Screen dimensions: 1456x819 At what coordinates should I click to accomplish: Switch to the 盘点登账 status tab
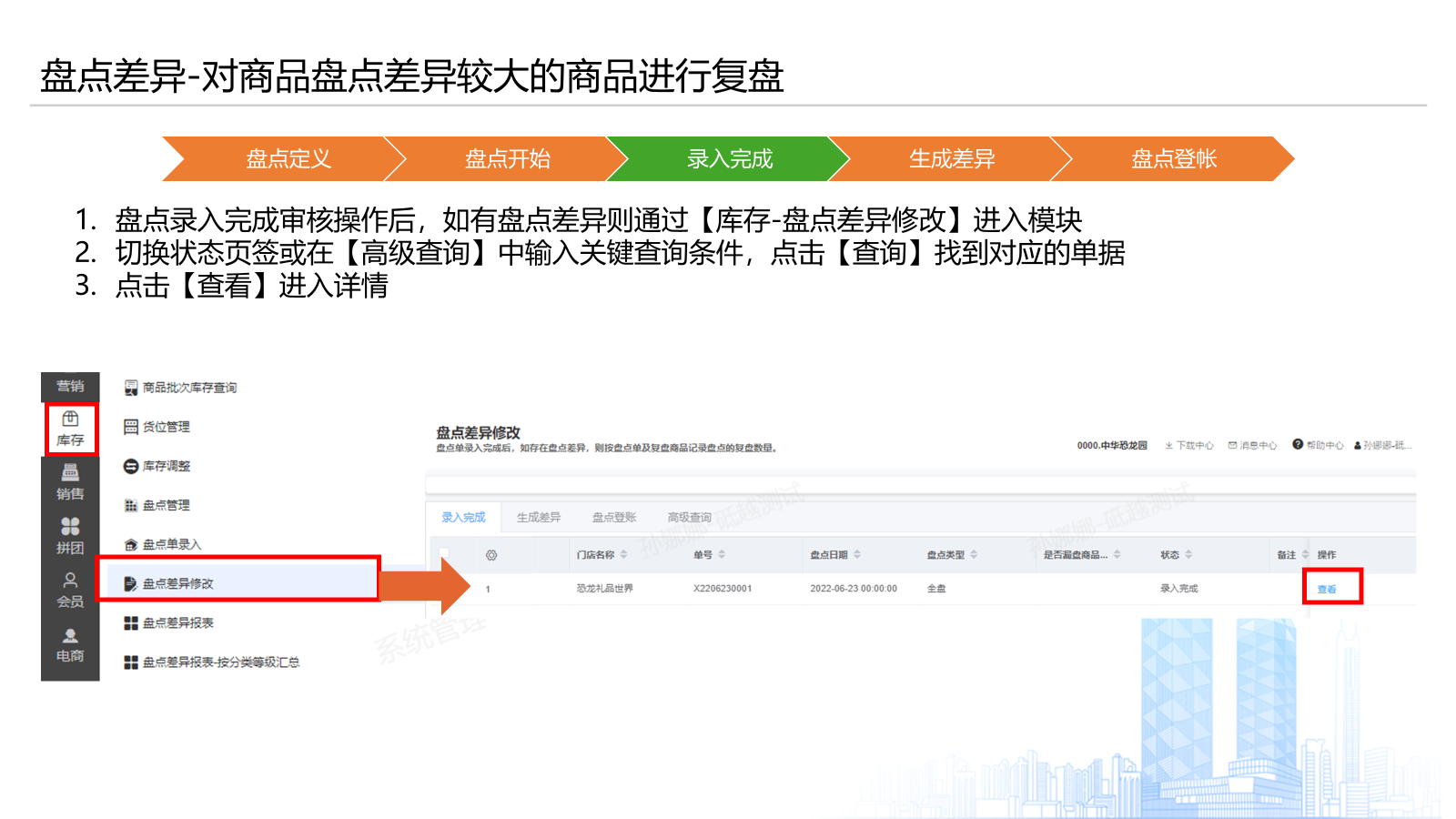(614, 518)
